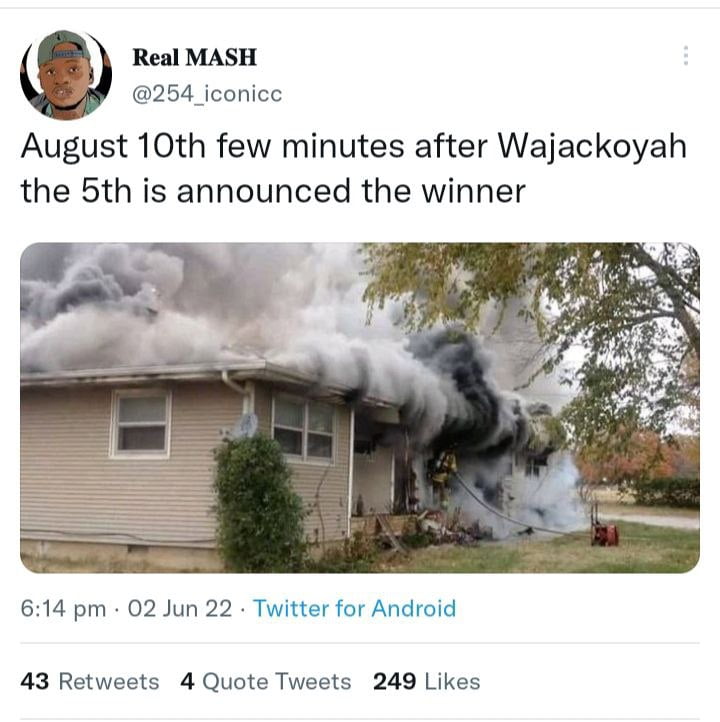This screenshot has width=720, height=722.
Task: Click the satellite dish on house wall
Action: pyautogui.click(x=246, y=425)
